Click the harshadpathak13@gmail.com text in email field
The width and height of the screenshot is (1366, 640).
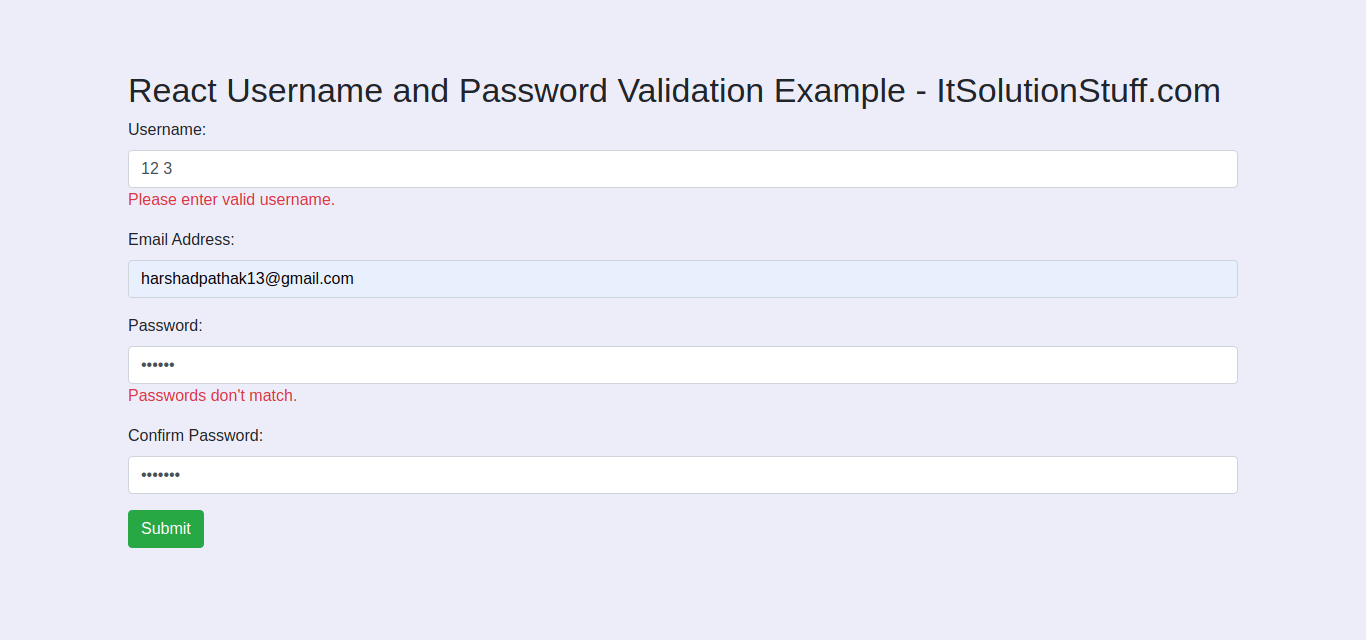pyautogui.click(x=247, y=279)
